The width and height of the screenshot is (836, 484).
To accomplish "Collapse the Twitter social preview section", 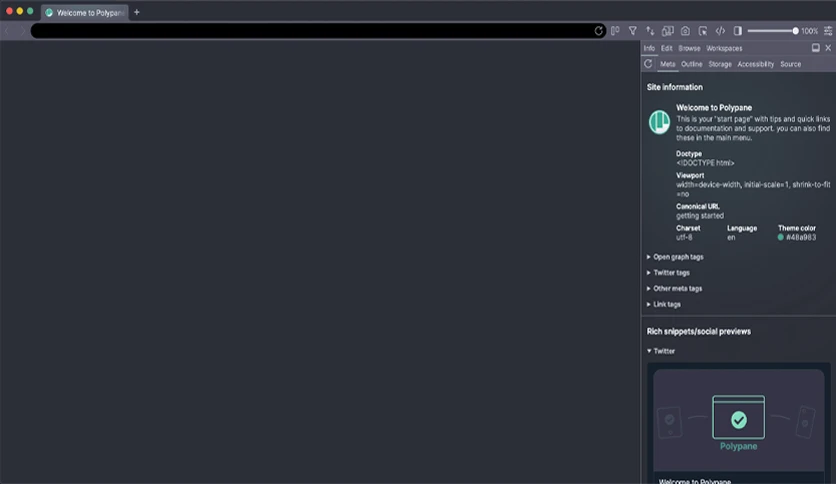I will (661, 351).
